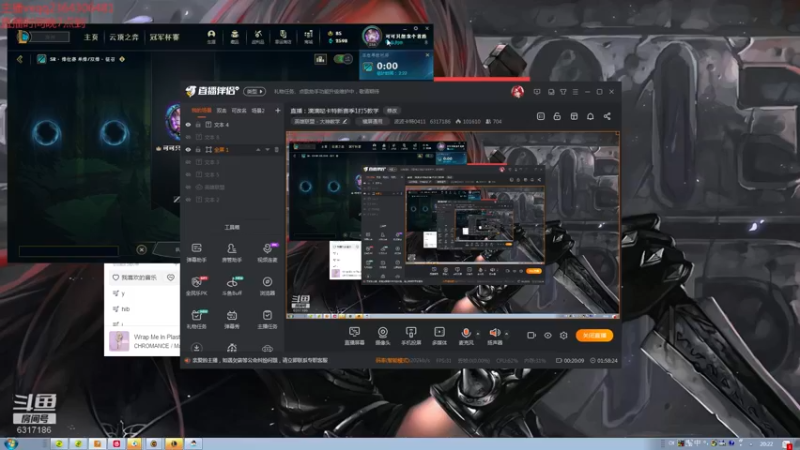
Task: Close the queue timer popup in game client
Action: coord(428,55)
